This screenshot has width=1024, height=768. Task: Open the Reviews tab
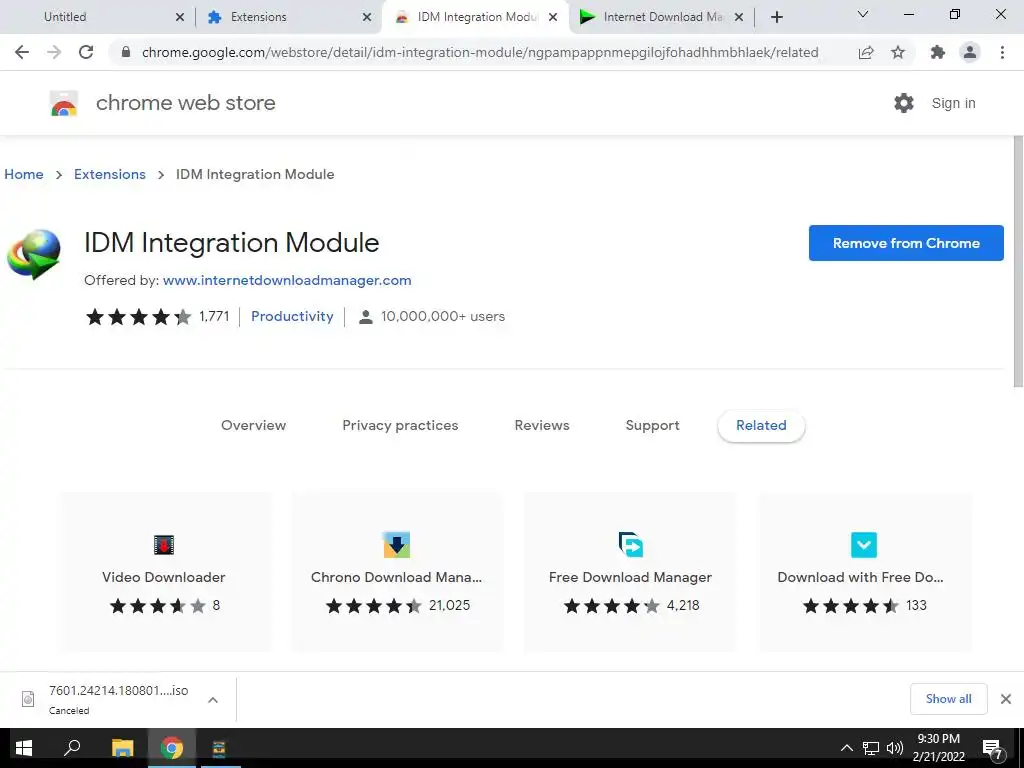pos(542,425)
